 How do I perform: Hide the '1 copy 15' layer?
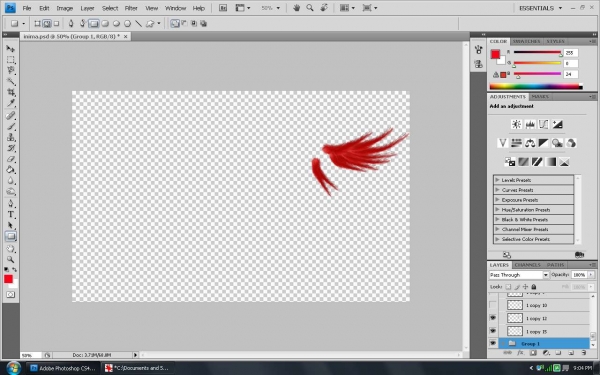[493, 331]
